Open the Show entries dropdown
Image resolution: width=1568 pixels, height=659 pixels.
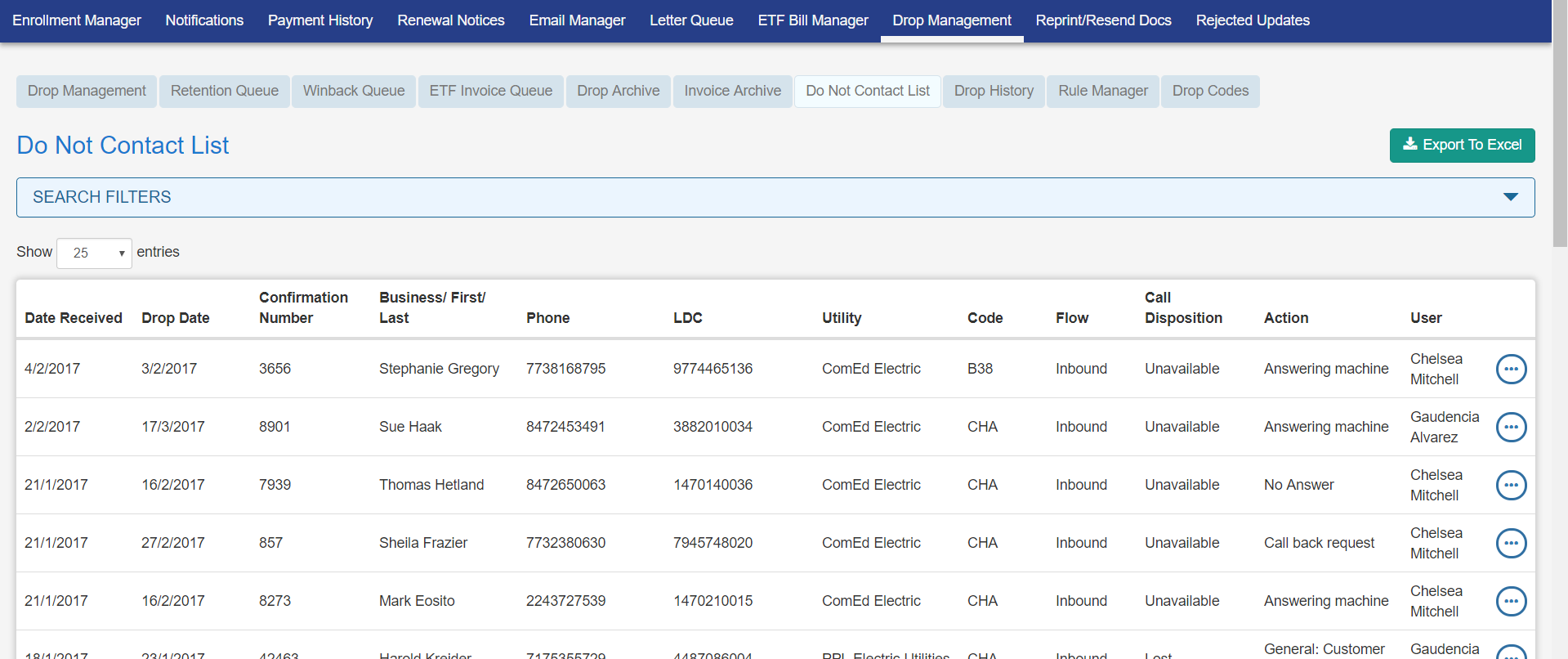pos(94,253)
